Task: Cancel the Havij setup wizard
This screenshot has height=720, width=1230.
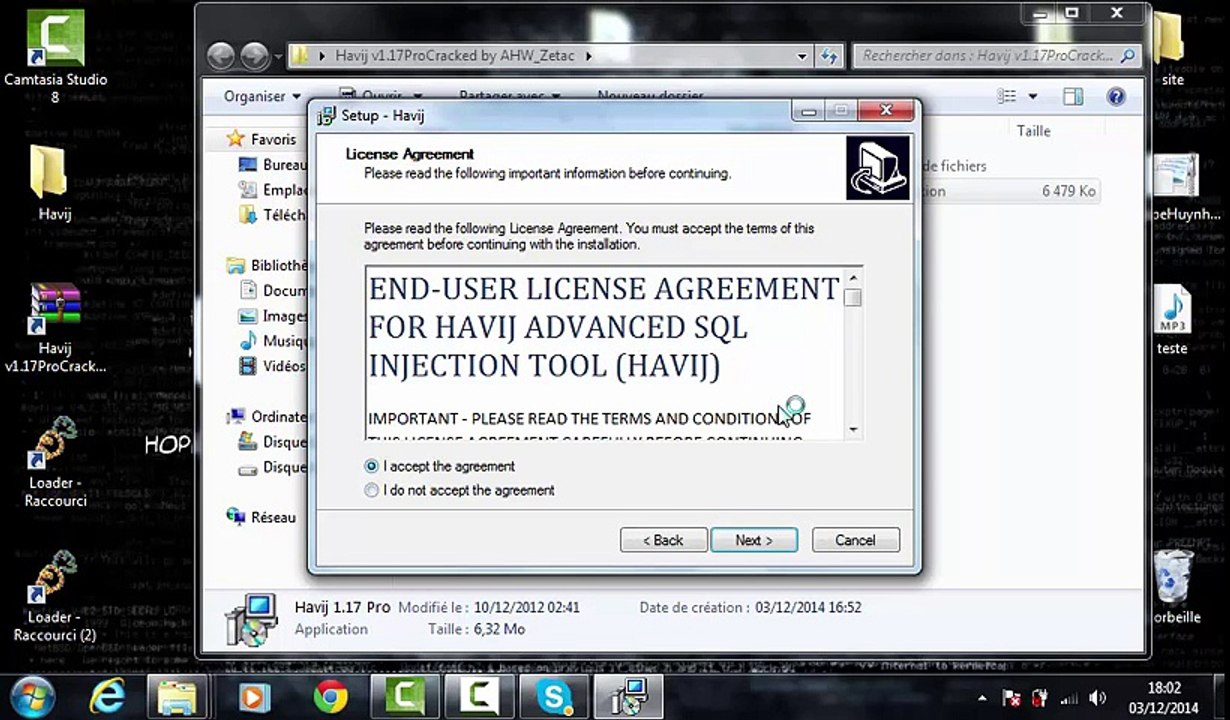Action: tap(856, 540)
